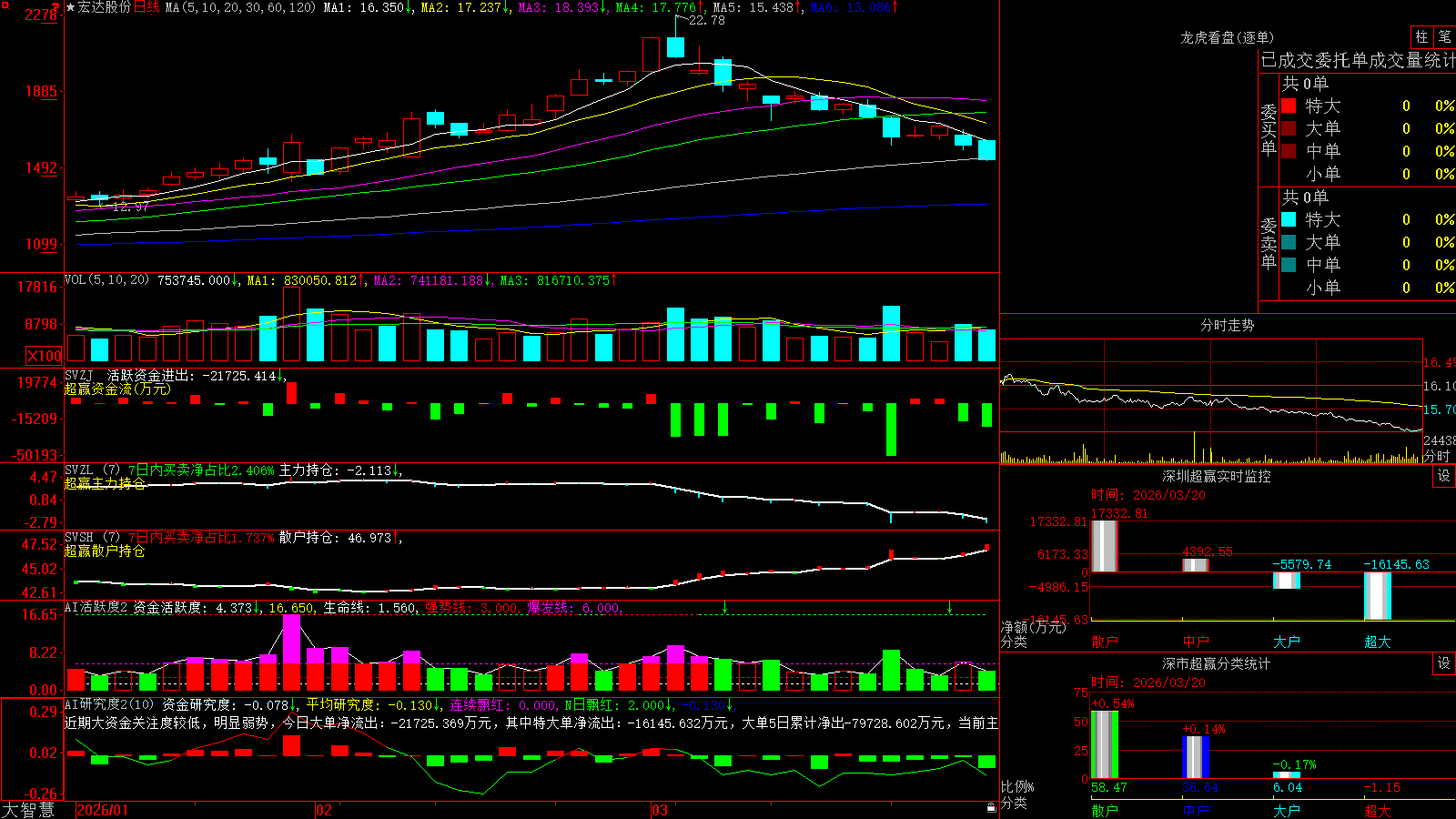Click the blue 中户 bar marked +0.14%
This screenshot has height=819, width=1456.
1195,757
